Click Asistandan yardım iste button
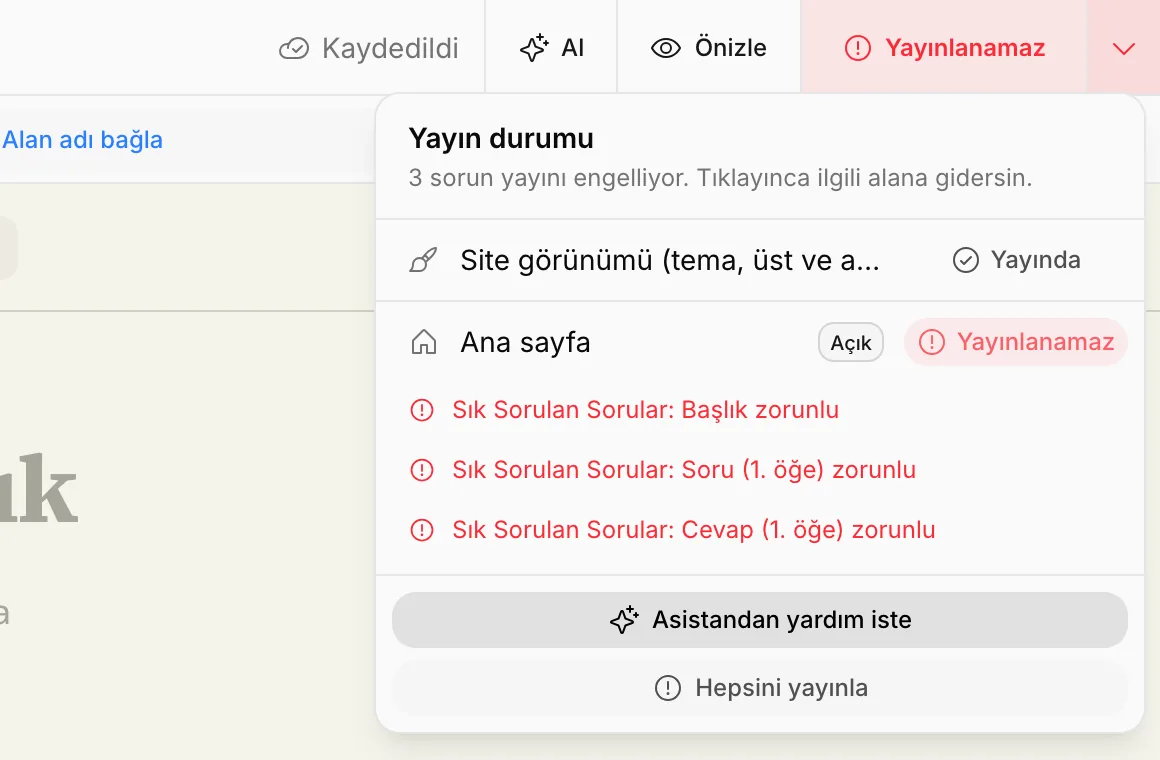The image size is (1160, 760). (760, 620)
